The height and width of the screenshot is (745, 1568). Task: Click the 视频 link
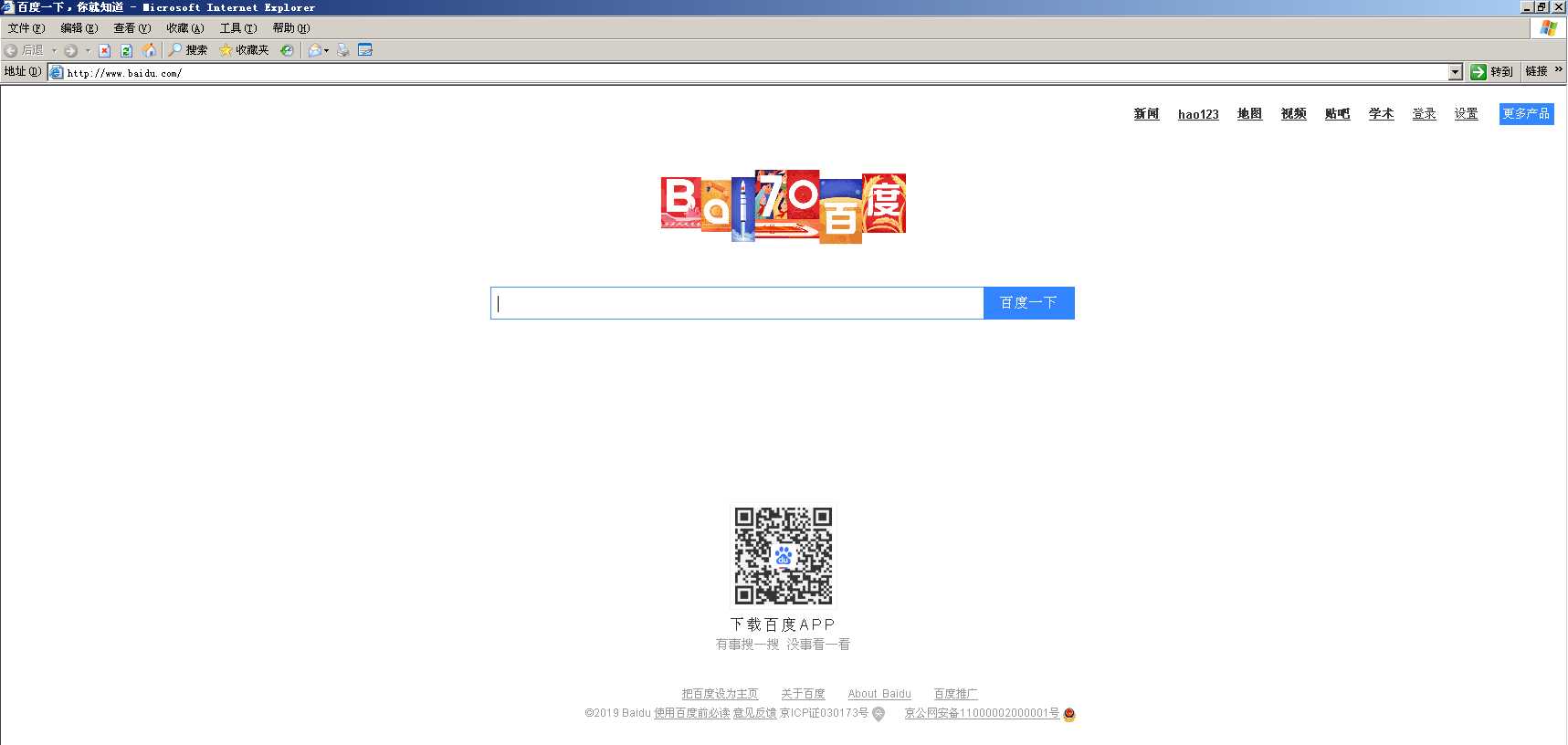pyautogui.click(x=1293, y=114)
